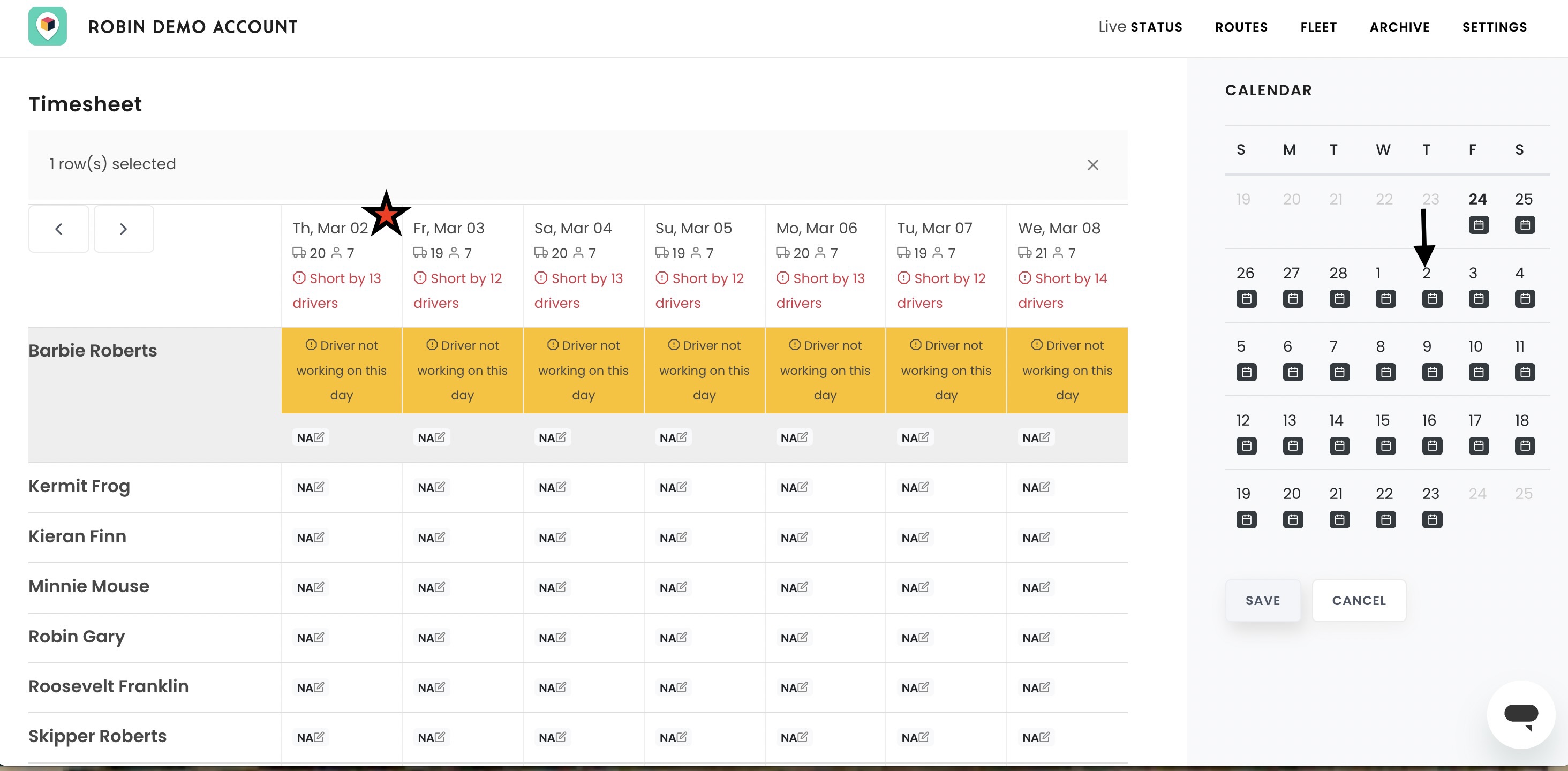This screenshot has height=771, width=1568.
Task: Click calendar icon under last-row date 19
Action: click(x=1247, y=520)
